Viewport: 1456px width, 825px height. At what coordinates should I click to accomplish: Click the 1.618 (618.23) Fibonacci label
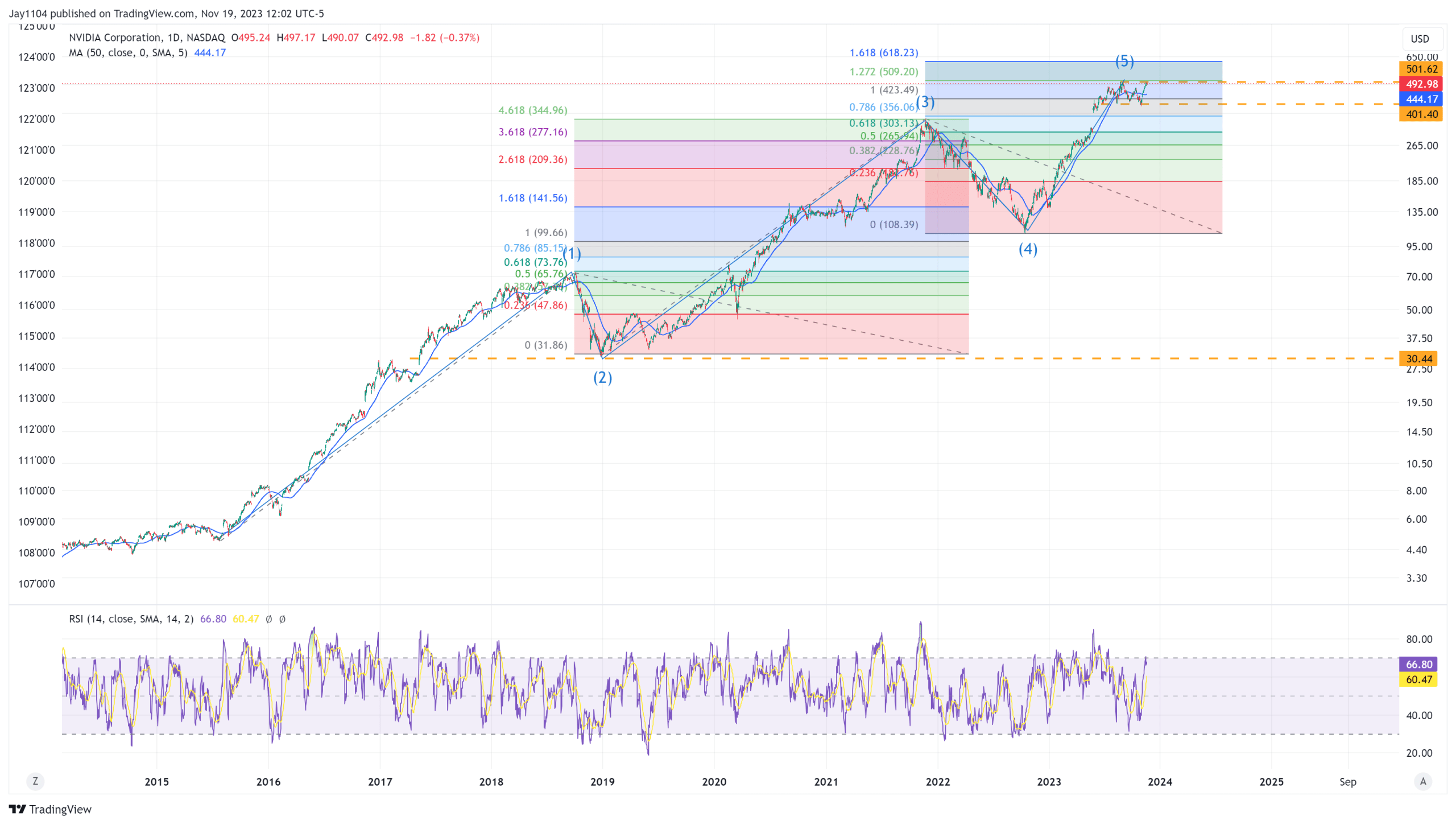pyautogui.click(x=884, y=52)
